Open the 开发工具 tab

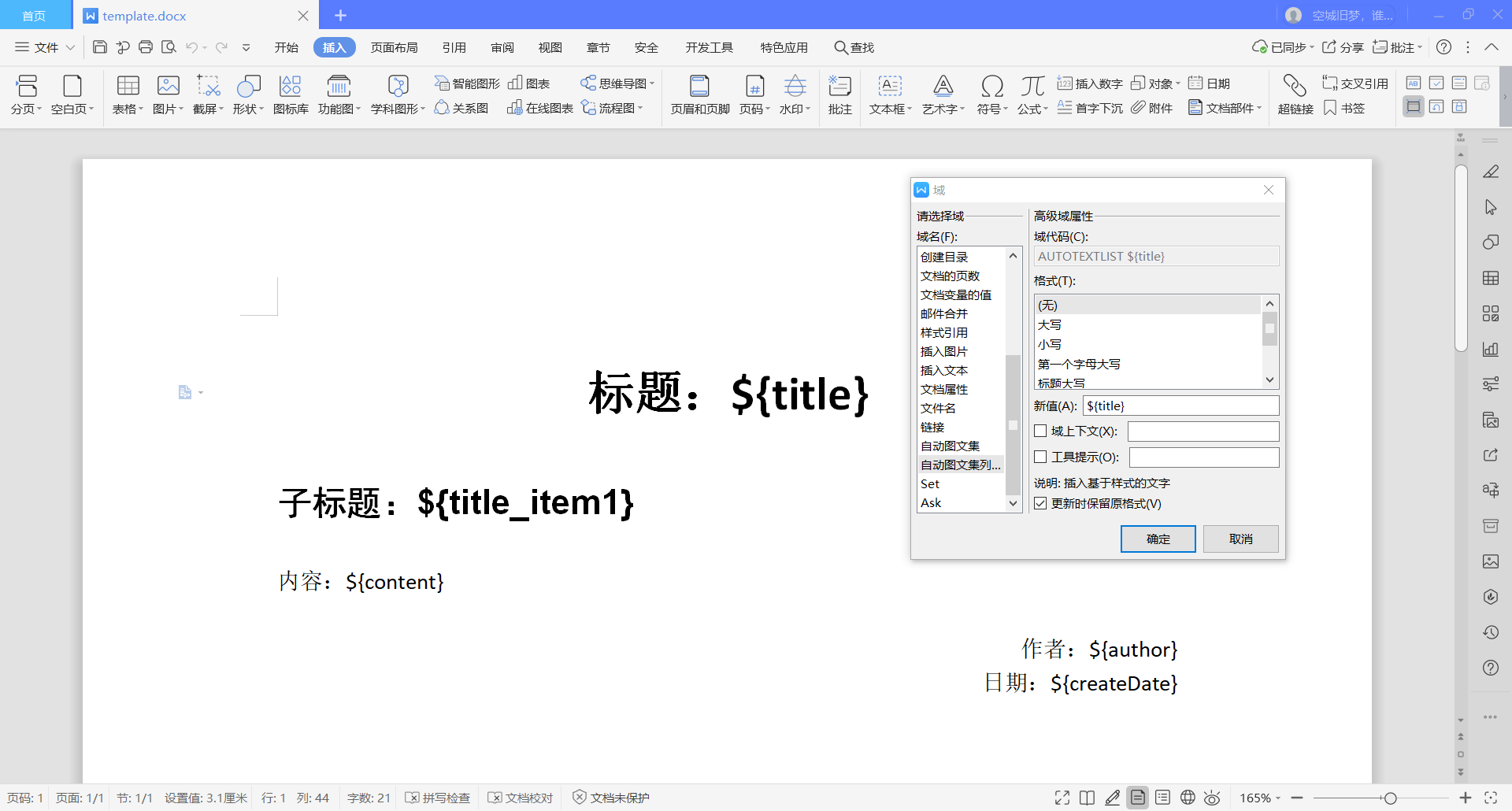[710, 47]
